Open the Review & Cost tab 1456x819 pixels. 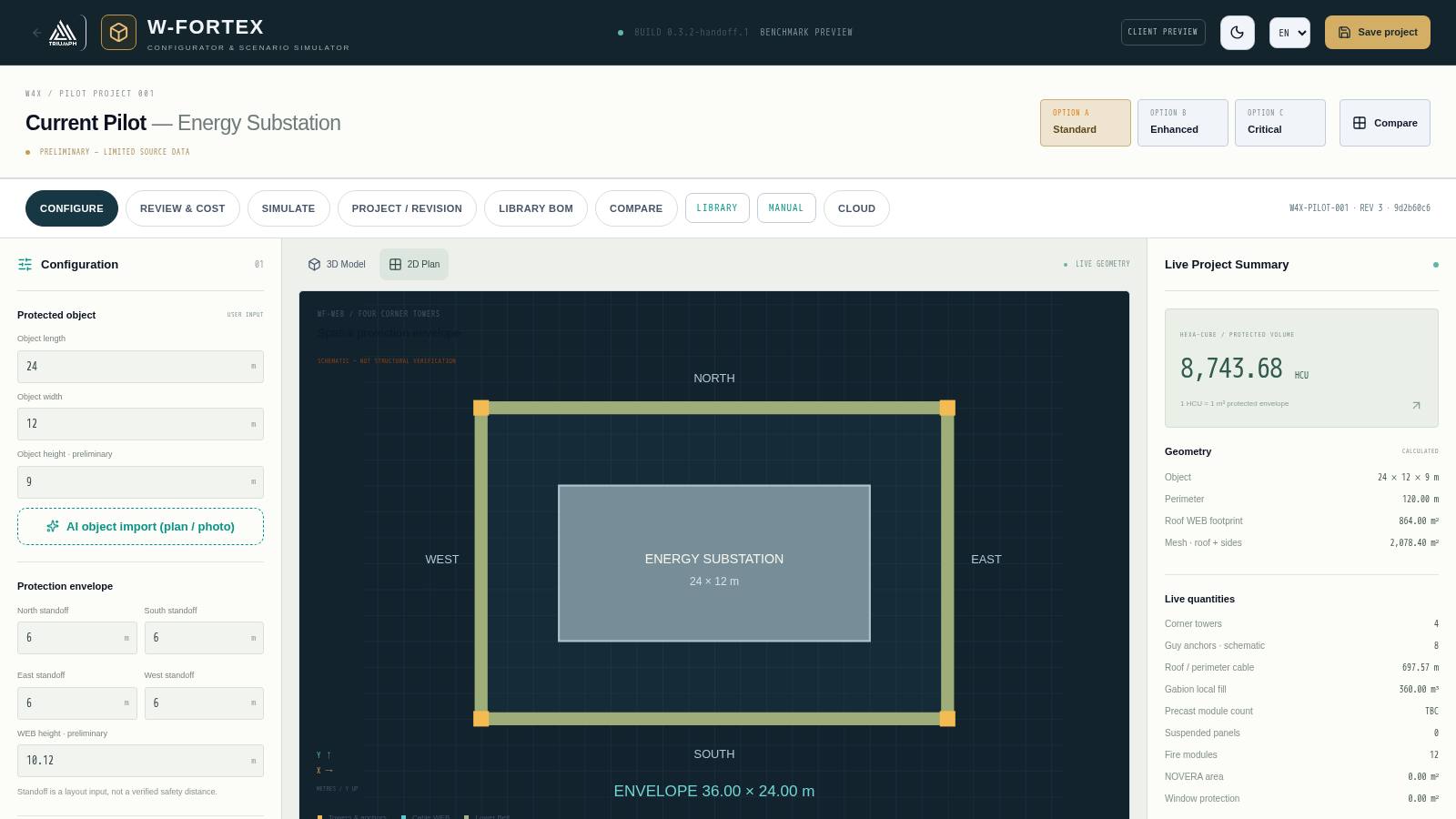tap(183, 208)
